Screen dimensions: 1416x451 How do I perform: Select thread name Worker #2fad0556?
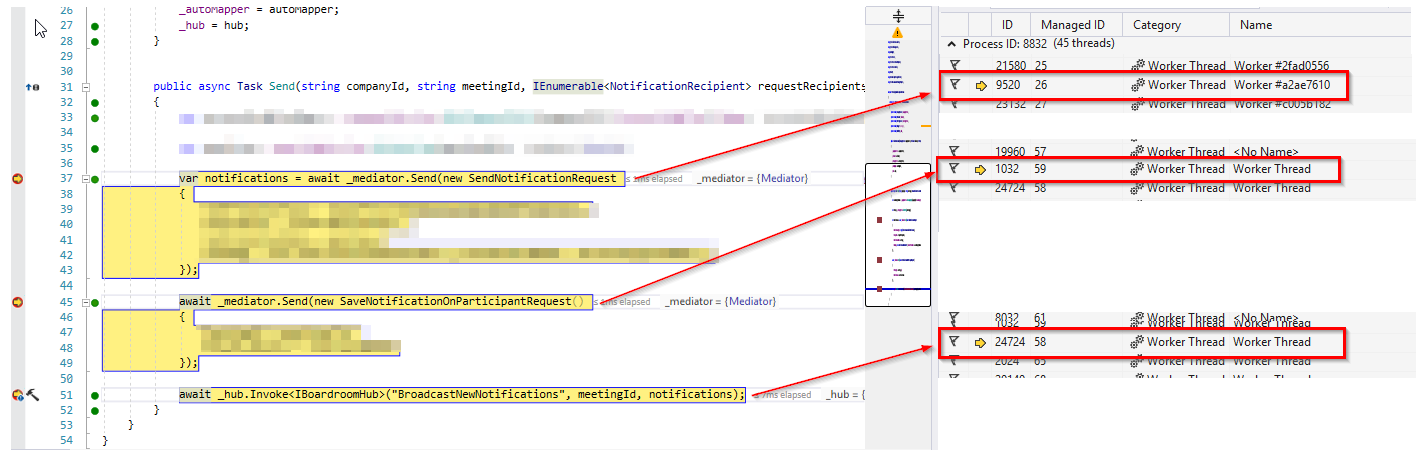click(x=1281, y=66)
